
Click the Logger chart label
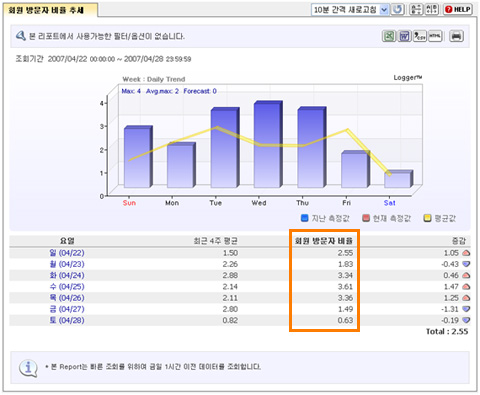[x=408, y=78]
